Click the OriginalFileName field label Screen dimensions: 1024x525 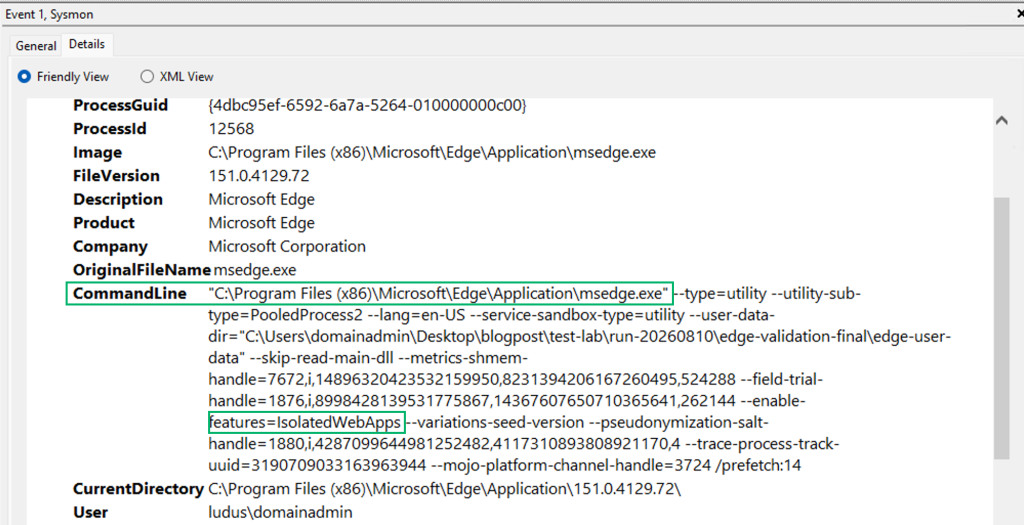[142, 270]
